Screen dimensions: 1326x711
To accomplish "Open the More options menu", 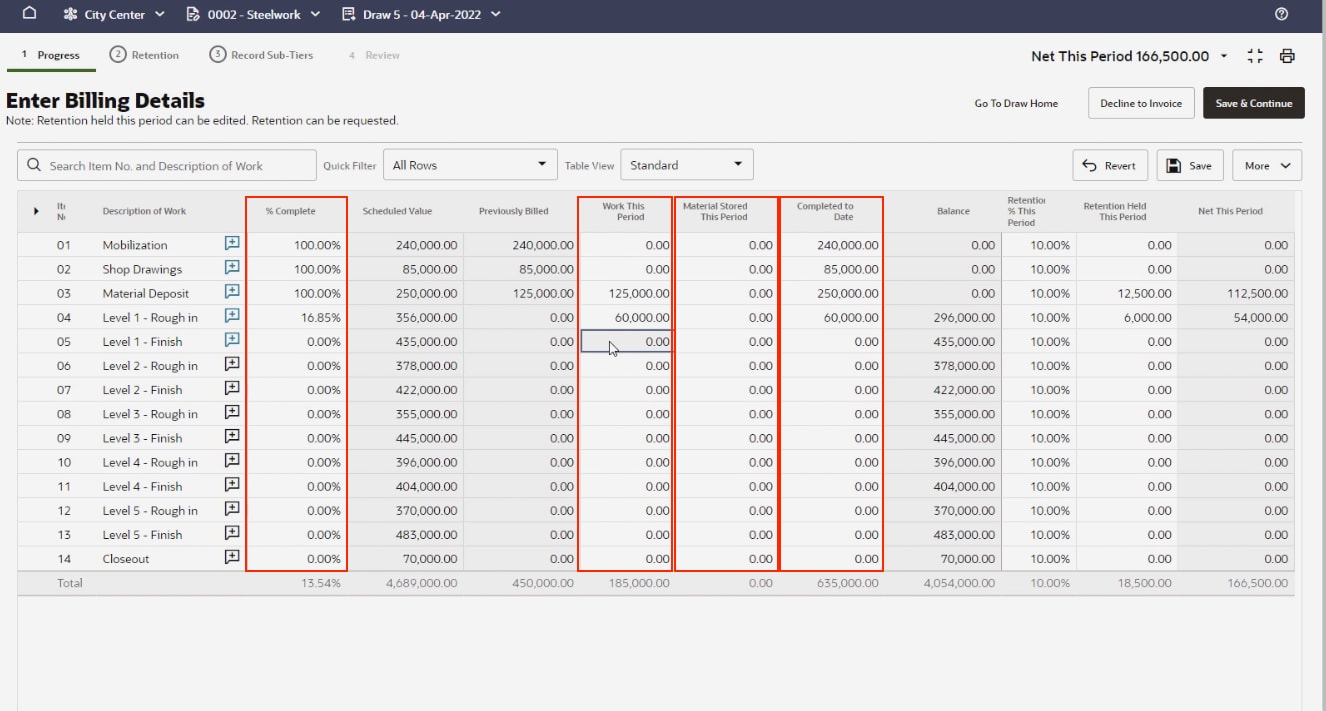I will click(1266, 166).
